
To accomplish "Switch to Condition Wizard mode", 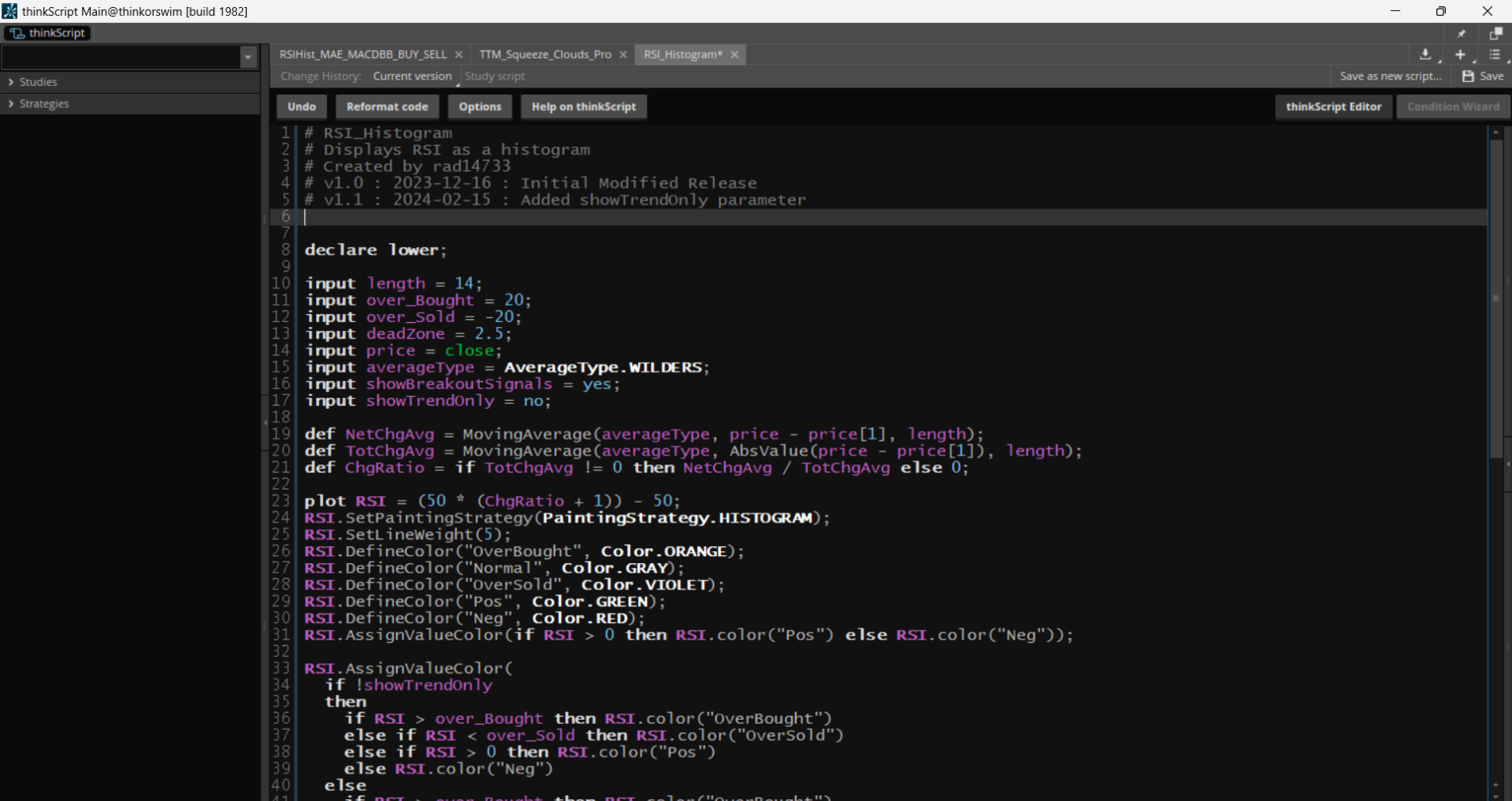I will pyautogui.click(x=1453, y=107).
